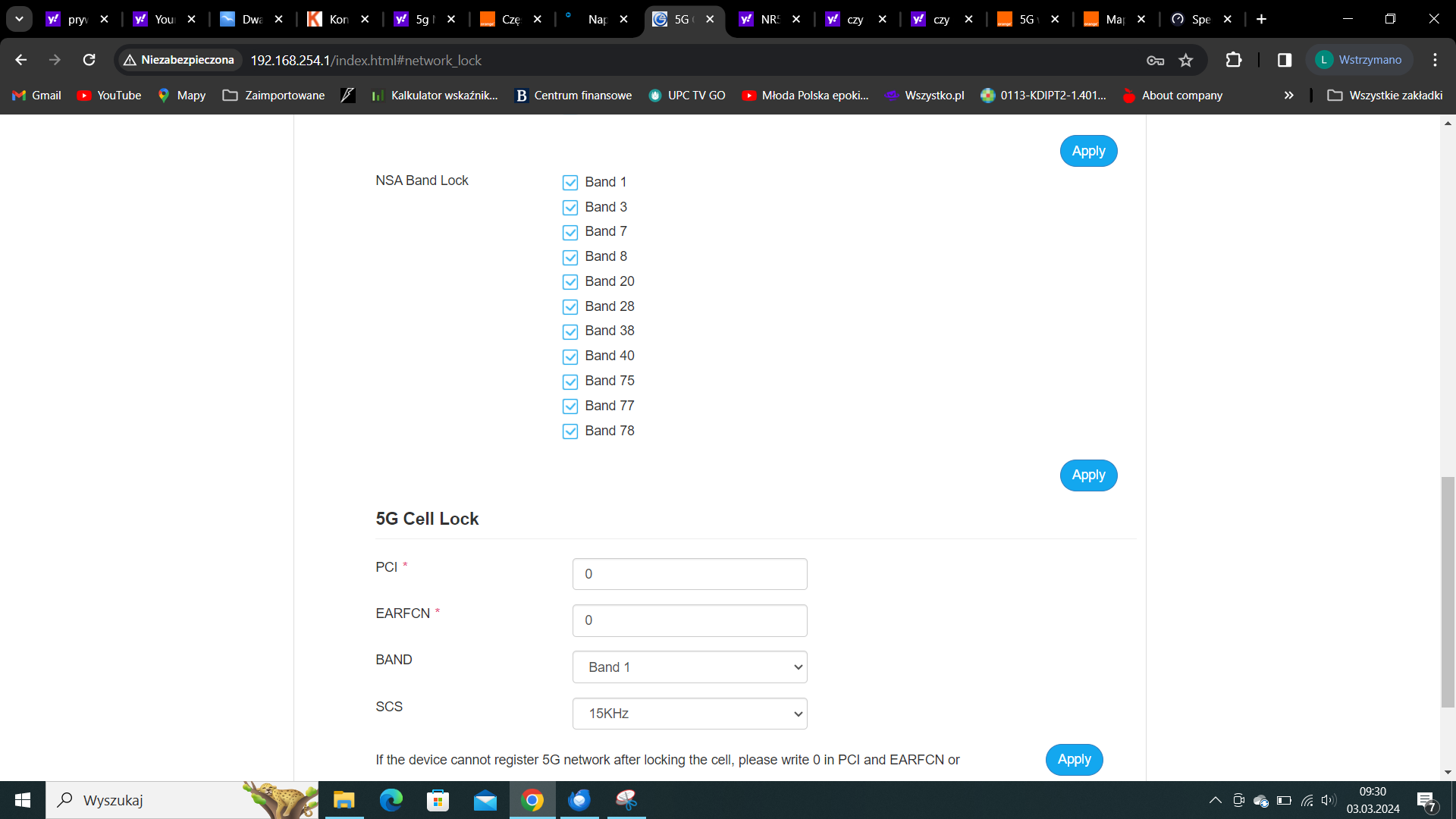Click the PCI input field
The image size is (1456, 819).
[x=689, y=574]
